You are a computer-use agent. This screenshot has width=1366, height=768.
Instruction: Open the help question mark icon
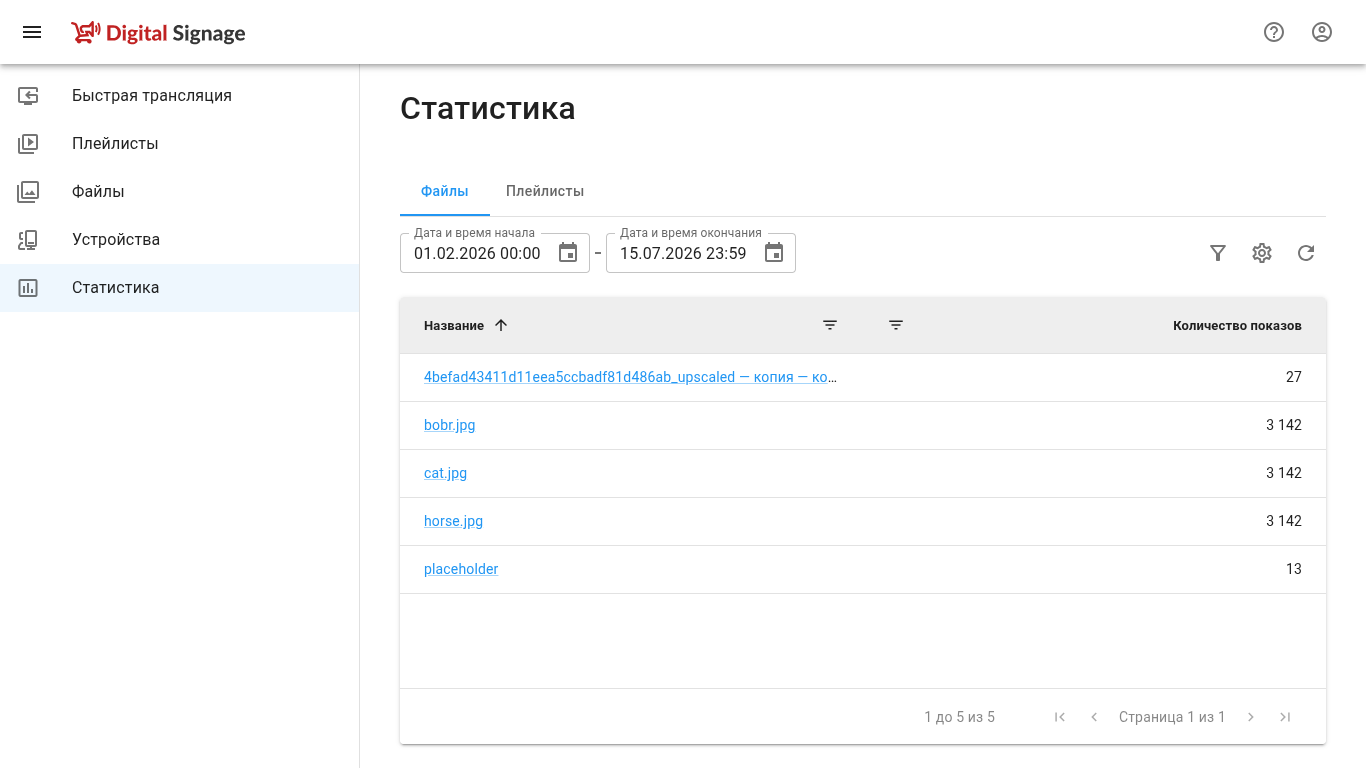pyautogui.click(x=1274, y=32)
